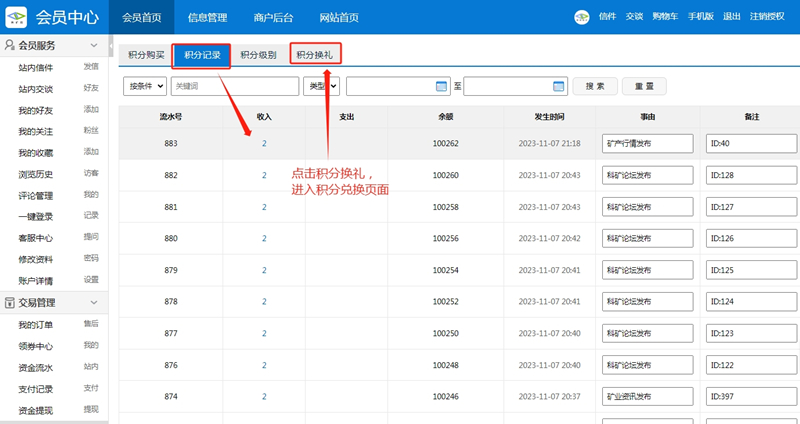Open the 按条件 dropdown

144,86
